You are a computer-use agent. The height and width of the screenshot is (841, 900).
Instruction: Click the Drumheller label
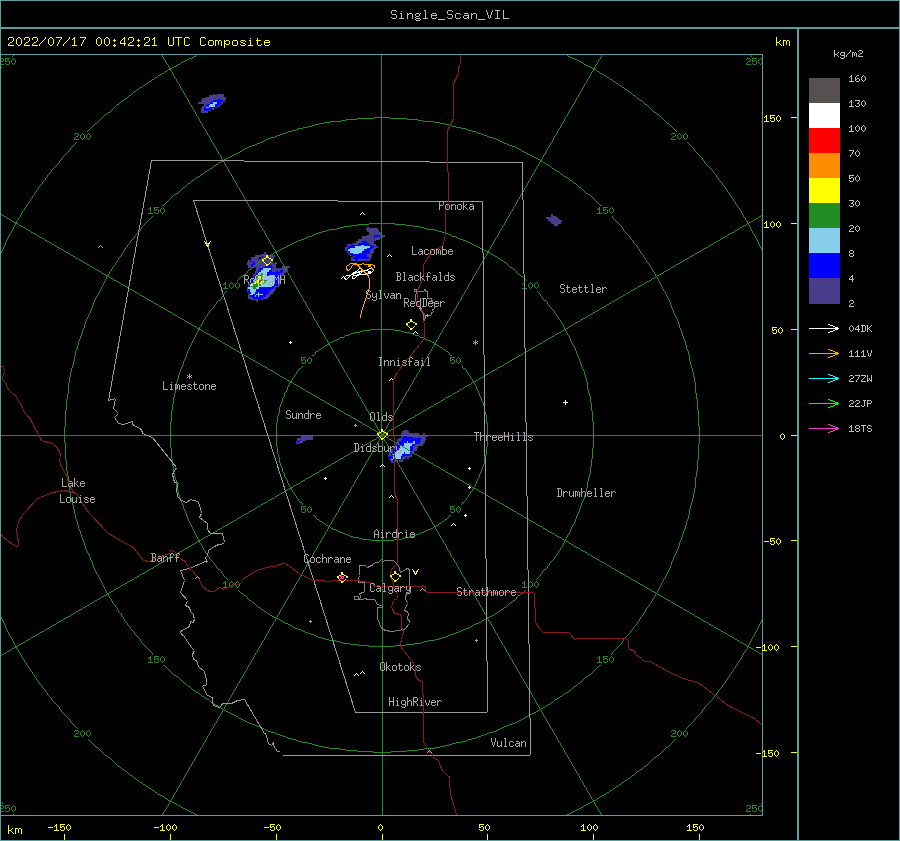tap(586, 493)
